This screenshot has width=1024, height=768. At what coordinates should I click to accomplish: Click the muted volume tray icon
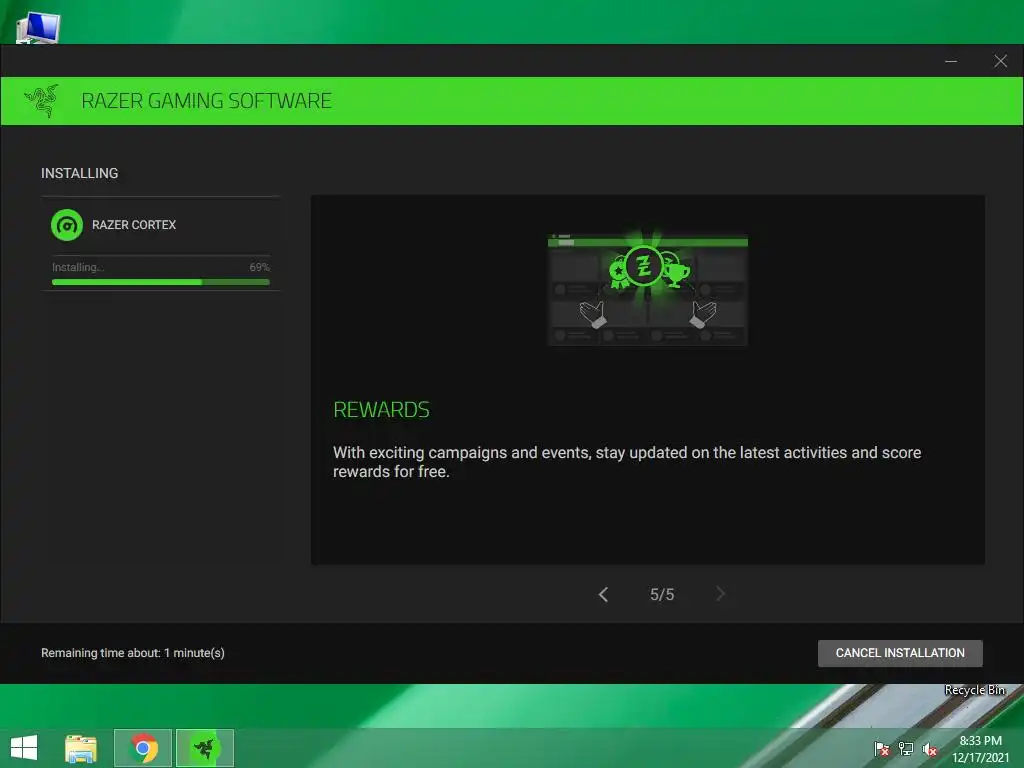click(x=930, y=749)
